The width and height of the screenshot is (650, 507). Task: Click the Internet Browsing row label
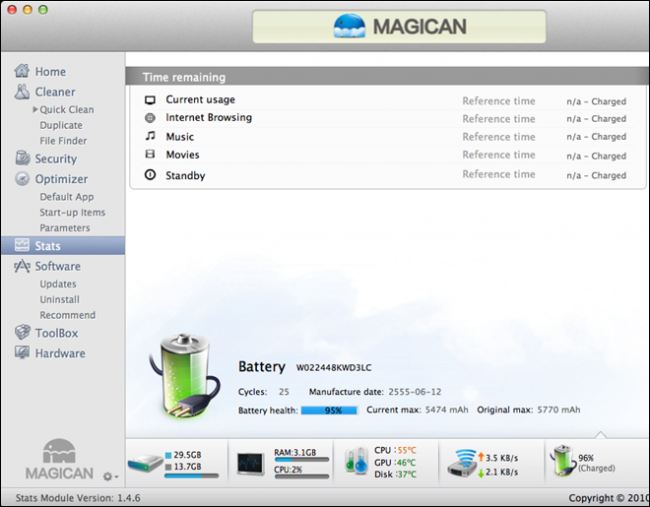tap(209, 117)
